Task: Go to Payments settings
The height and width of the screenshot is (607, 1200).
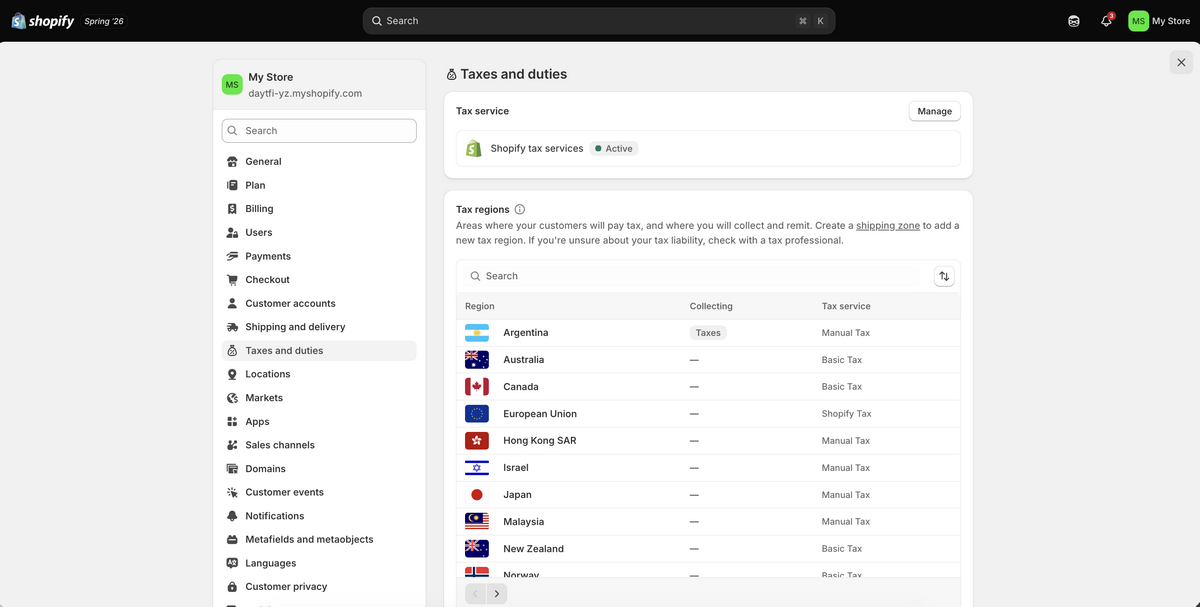Action: (x=319, y=256)
